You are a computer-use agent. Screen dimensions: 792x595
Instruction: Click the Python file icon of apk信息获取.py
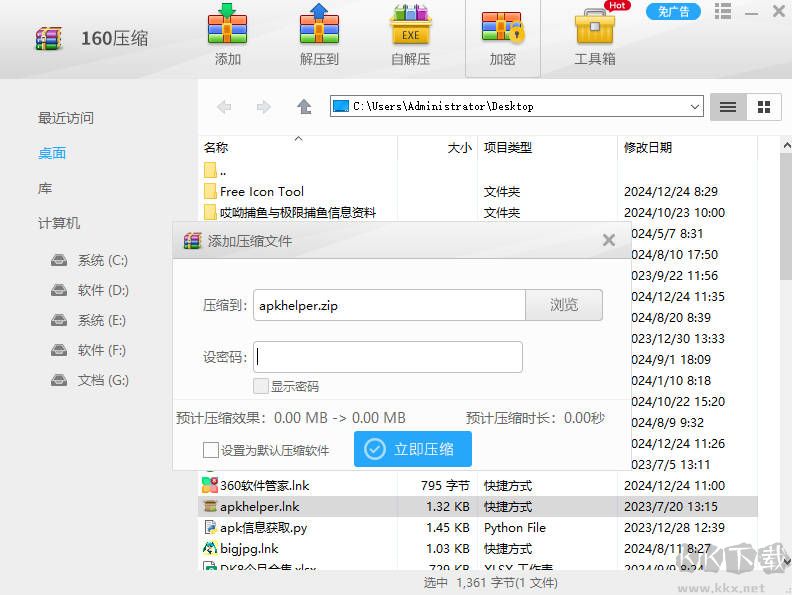coord(210,527)
